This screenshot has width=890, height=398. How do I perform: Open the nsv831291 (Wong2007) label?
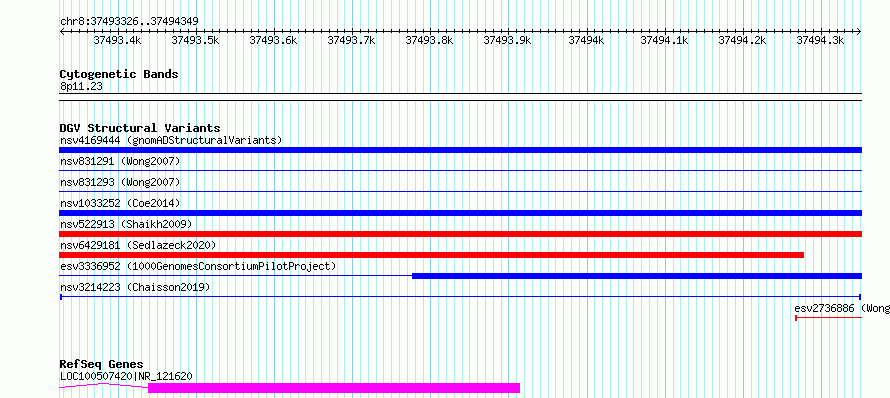click(120, 161)
